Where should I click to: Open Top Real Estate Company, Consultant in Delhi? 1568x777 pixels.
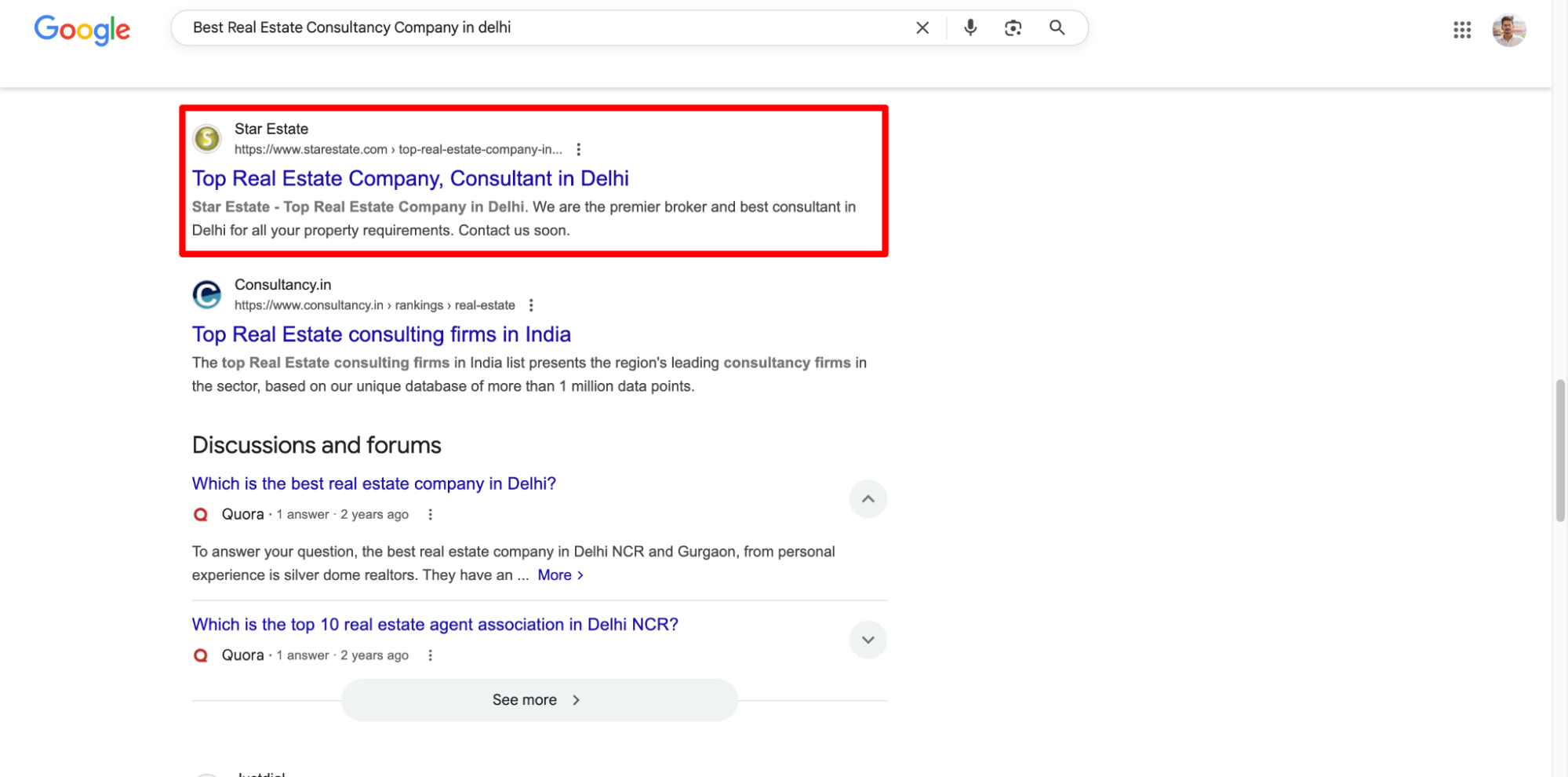[x=410, y=179]
